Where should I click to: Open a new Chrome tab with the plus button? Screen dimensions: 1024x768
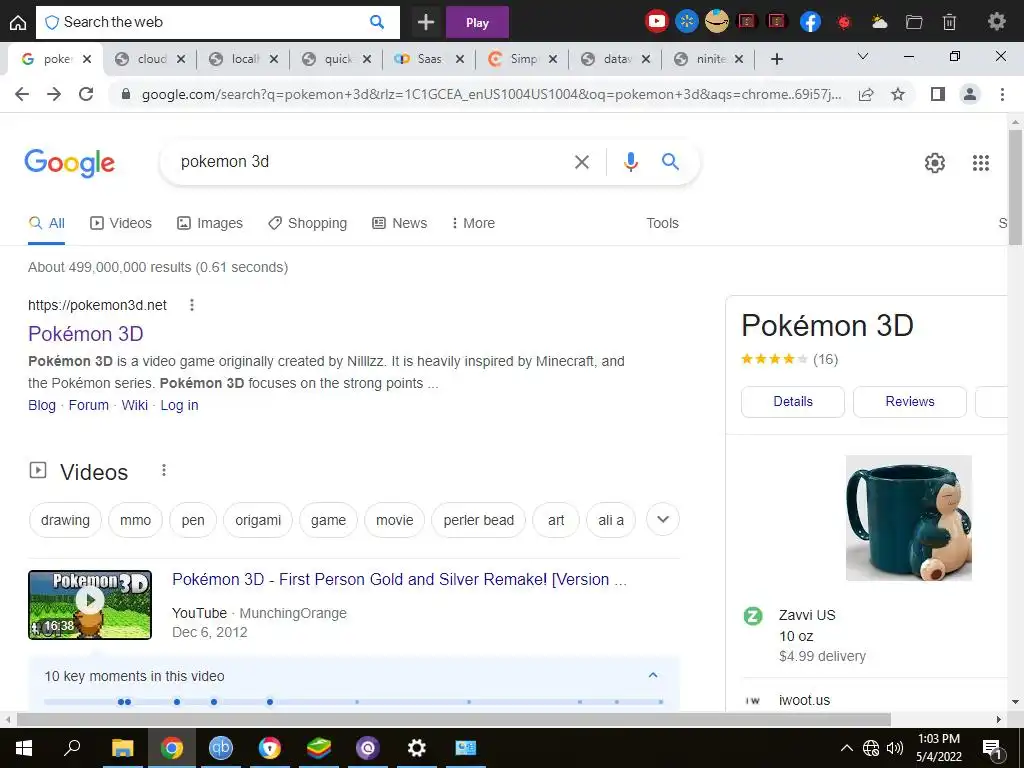point(776,59)
